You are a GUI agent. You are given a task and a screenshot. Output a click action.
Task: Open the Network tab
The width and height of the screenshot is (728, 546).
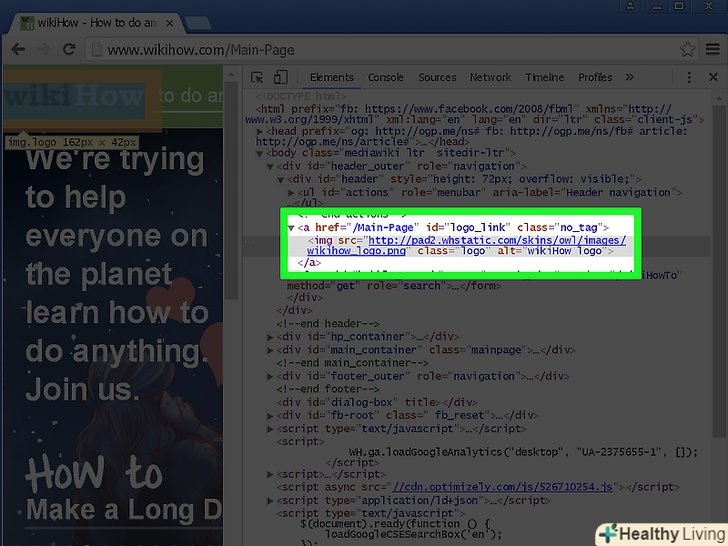(x=490, y=78)
